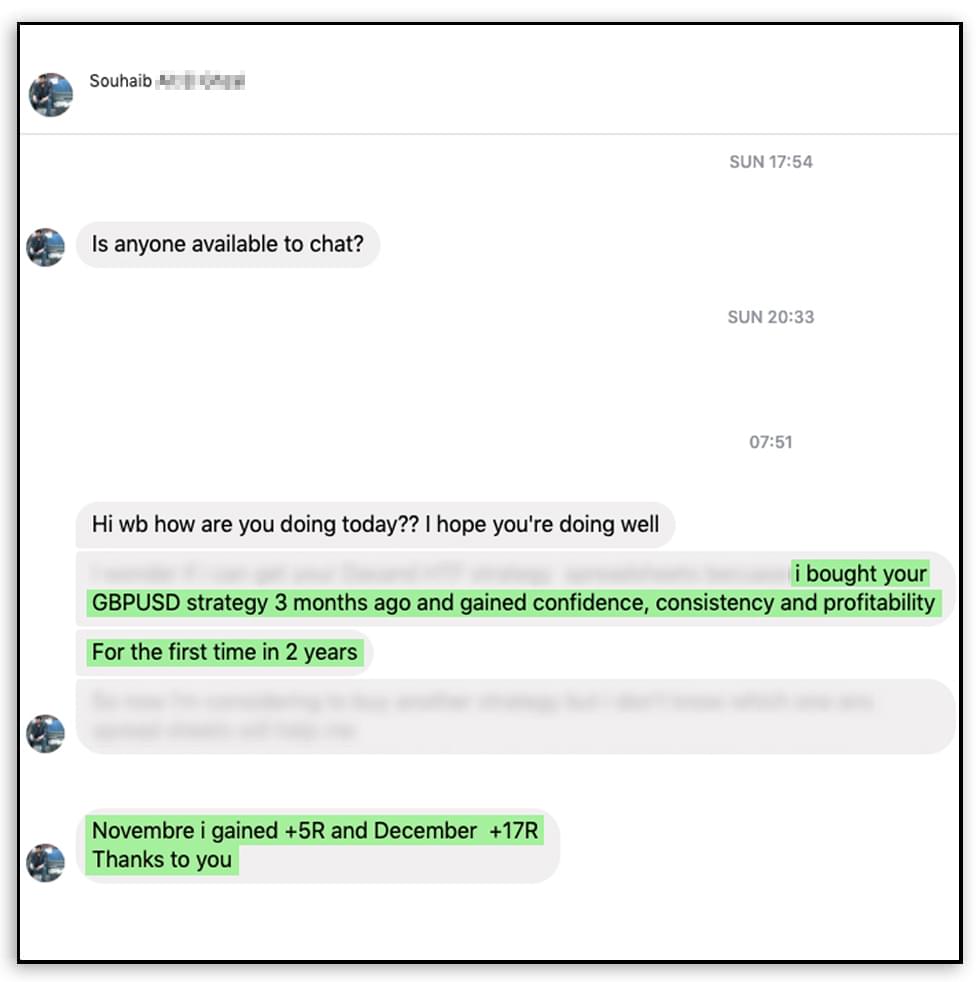This screenshot has height=982, width=980.
Task: Open Souhaib's profile picture in chat header
Action: coord(51,95)
